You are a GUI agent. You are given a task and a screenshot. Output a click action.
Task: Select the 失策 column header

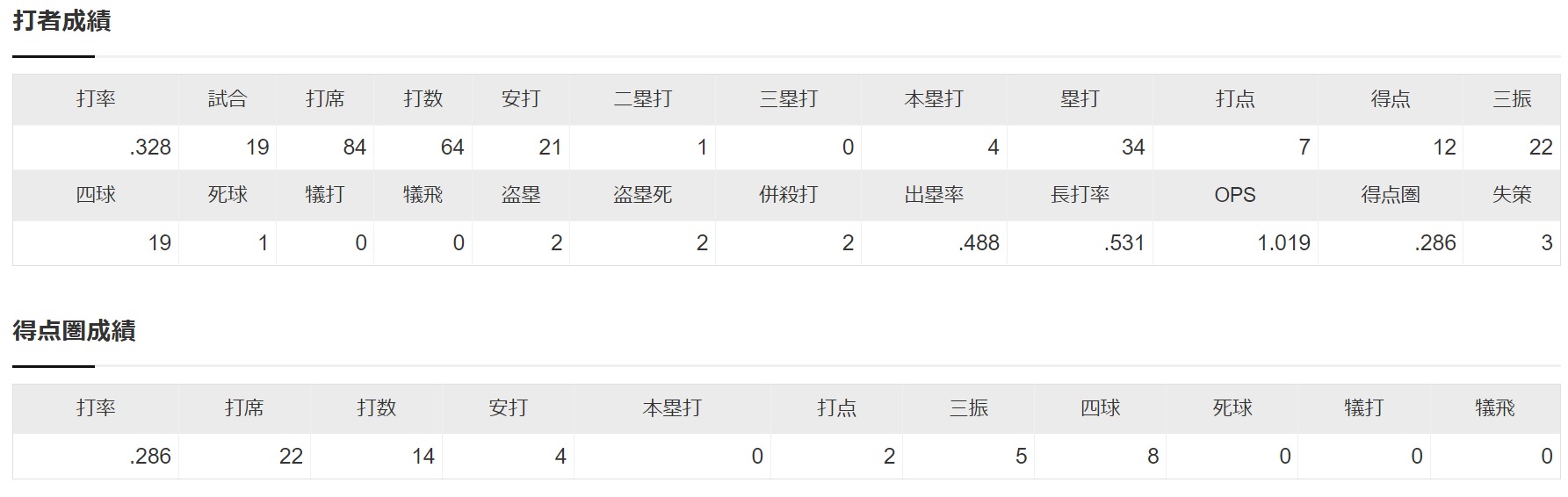[1512, 195]
